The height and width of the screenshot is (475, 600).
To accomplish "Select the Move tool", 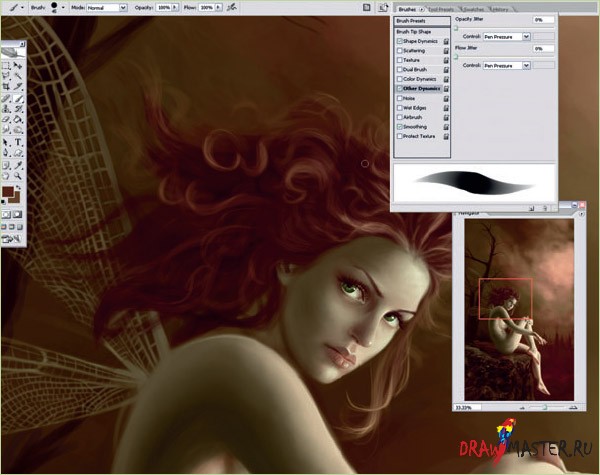I will (x=18, y=65).
